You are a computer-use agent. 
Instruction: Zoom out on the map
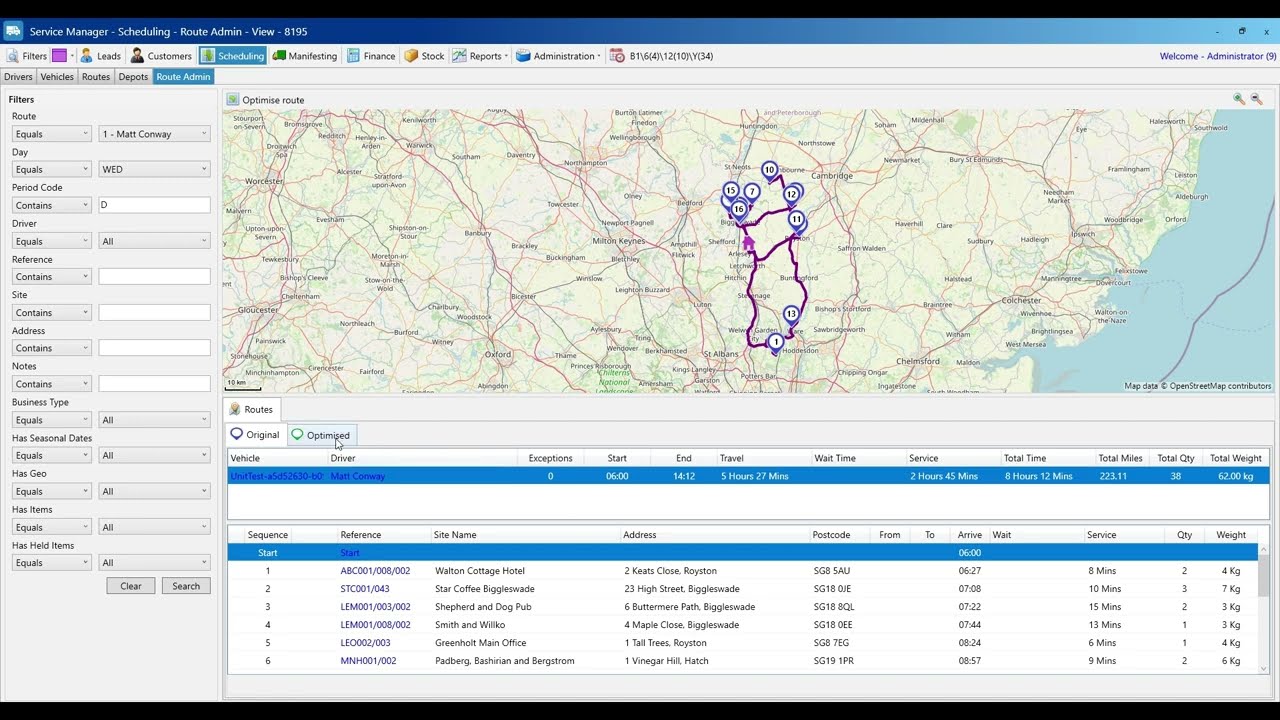[1257, 99]
